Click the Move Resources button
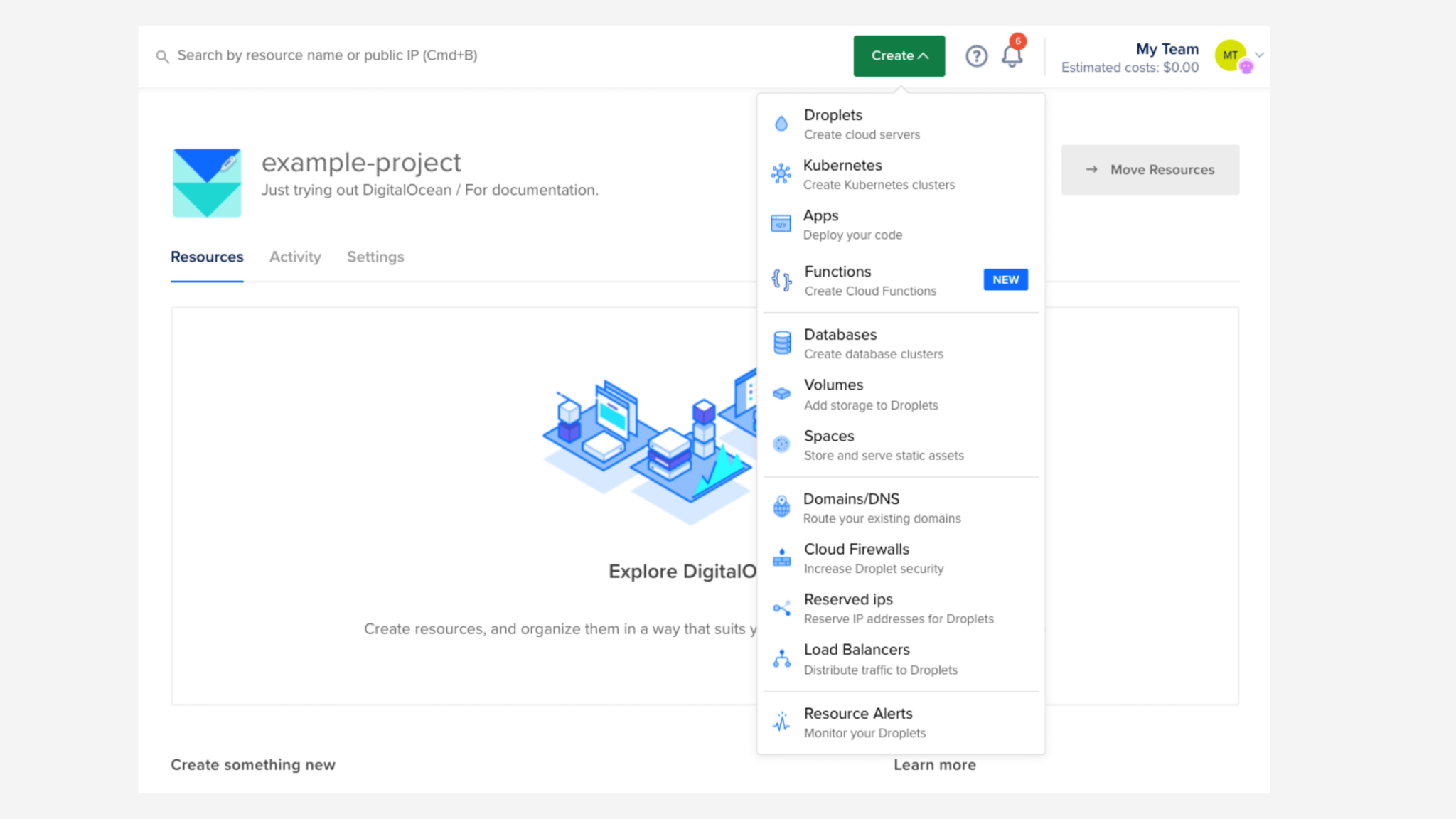Image resolution: width=1456 pixels, height=819 pixels. (1150, 170)
